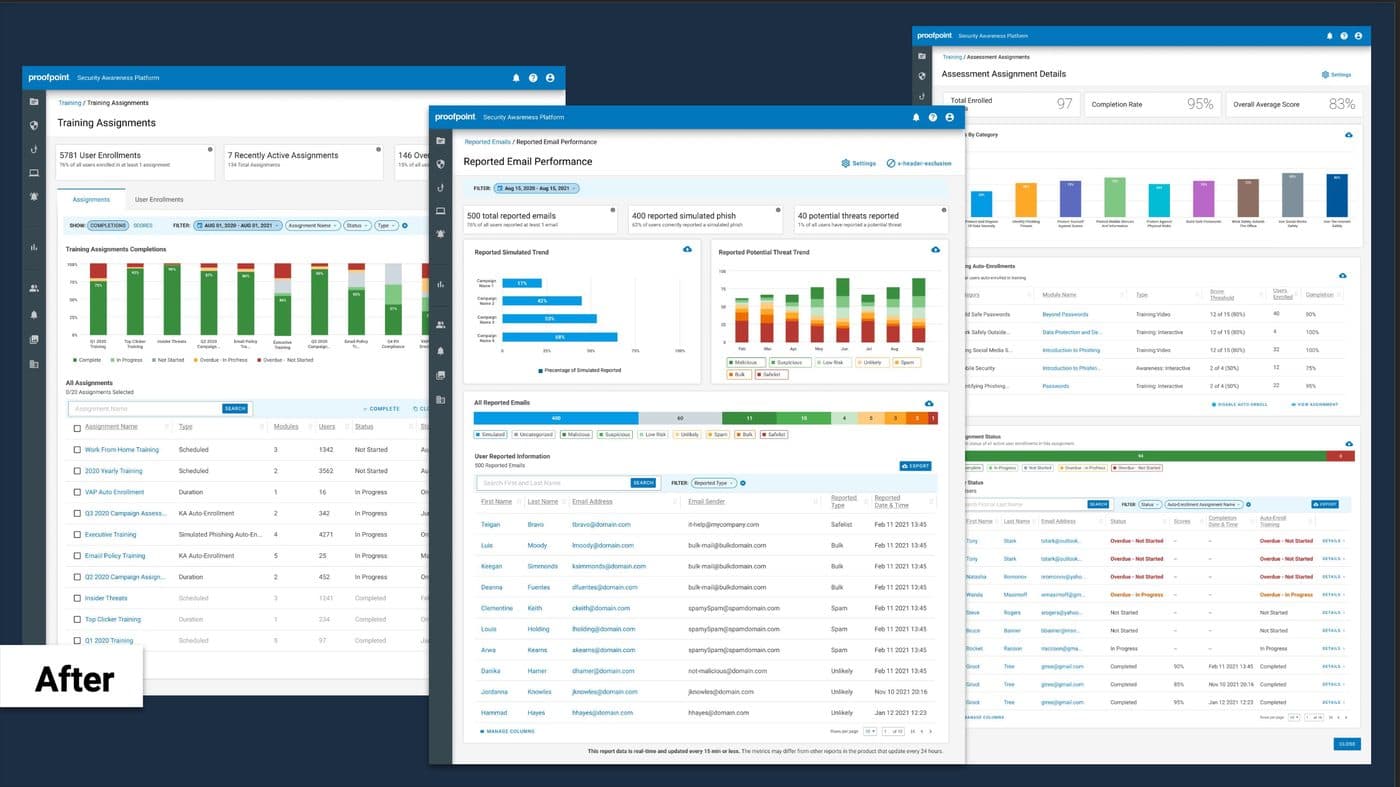The image size is (1400, 787).
Task: Click EXPORT button in User Reported Information
Action: (916, 466)
